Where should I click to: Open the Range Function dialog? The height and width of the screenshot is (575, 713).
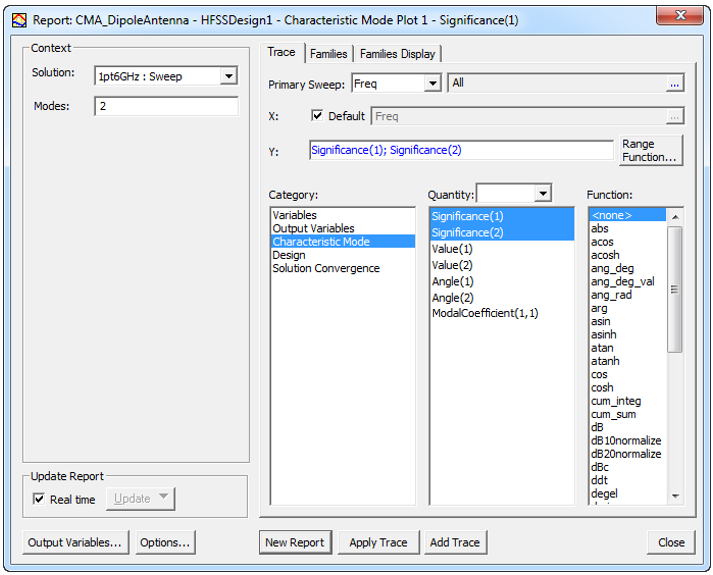pos(651,151)
